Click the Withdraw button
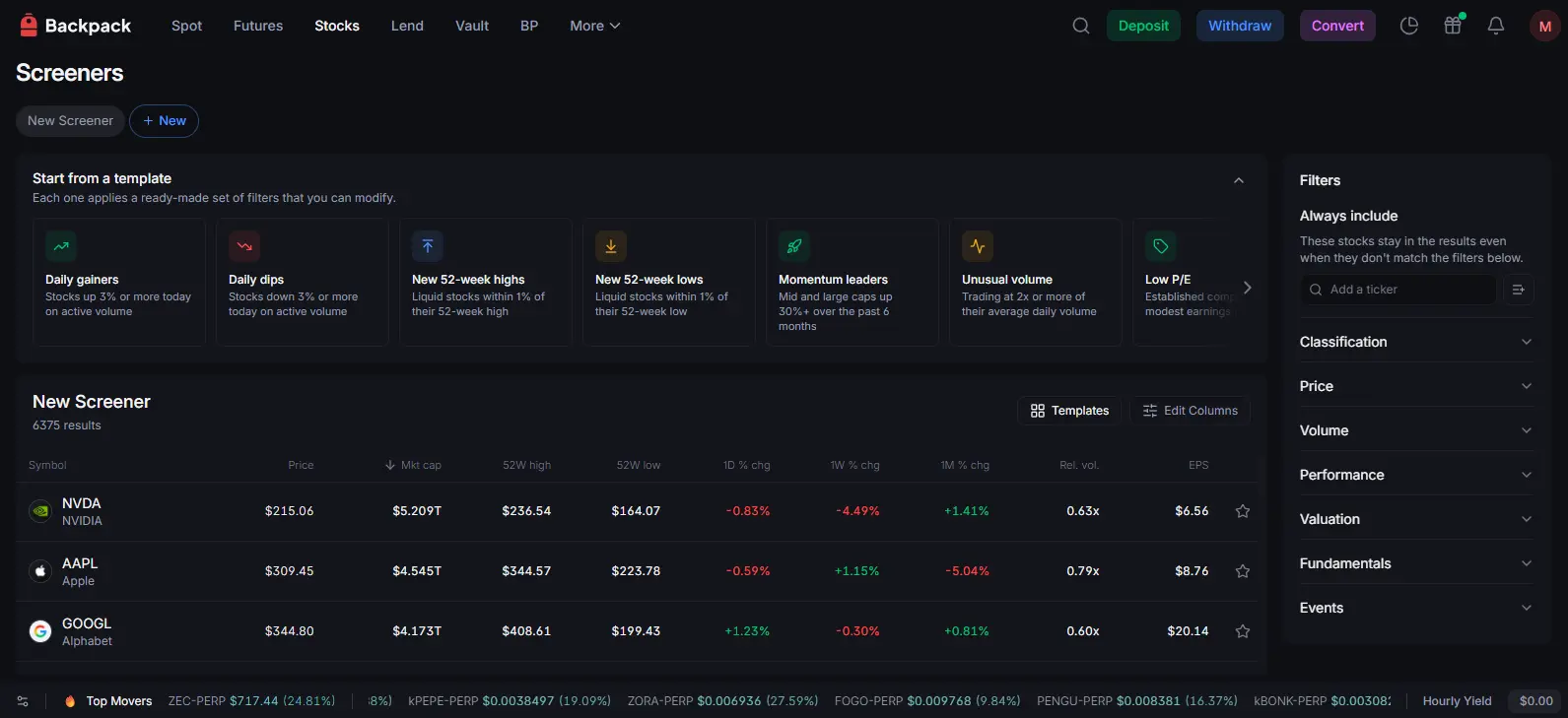Image resolution: width=1568 pixels, height=718 pixels. 1240,26
